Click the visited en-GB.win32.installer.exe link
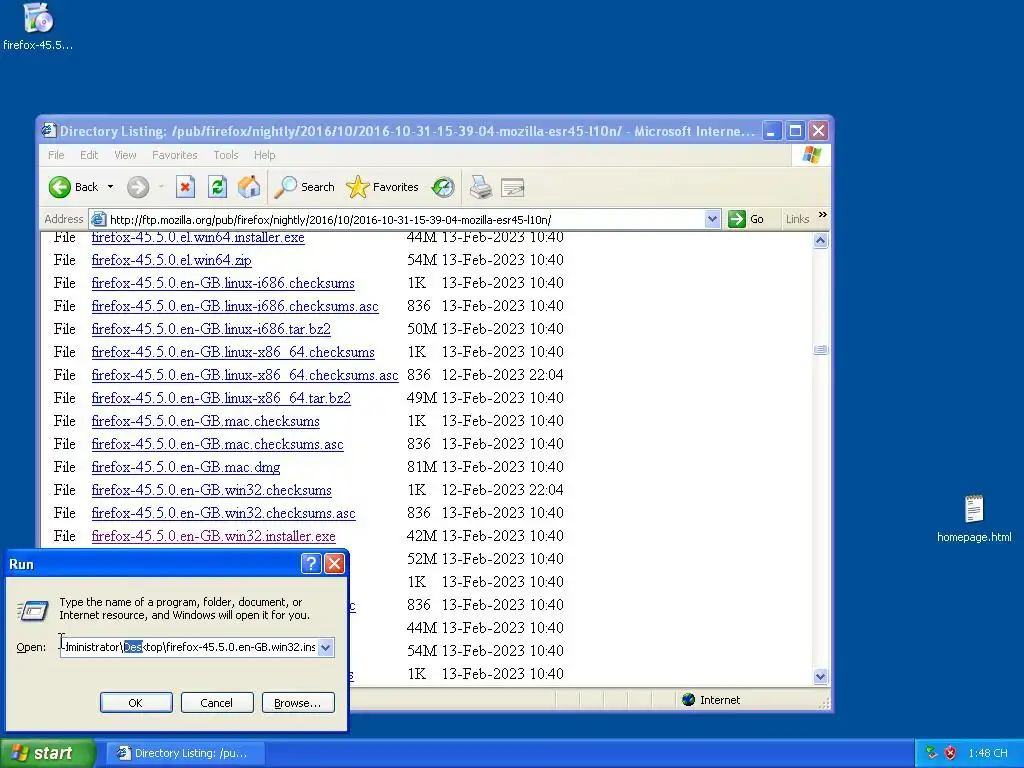 (x=214, y=536)
